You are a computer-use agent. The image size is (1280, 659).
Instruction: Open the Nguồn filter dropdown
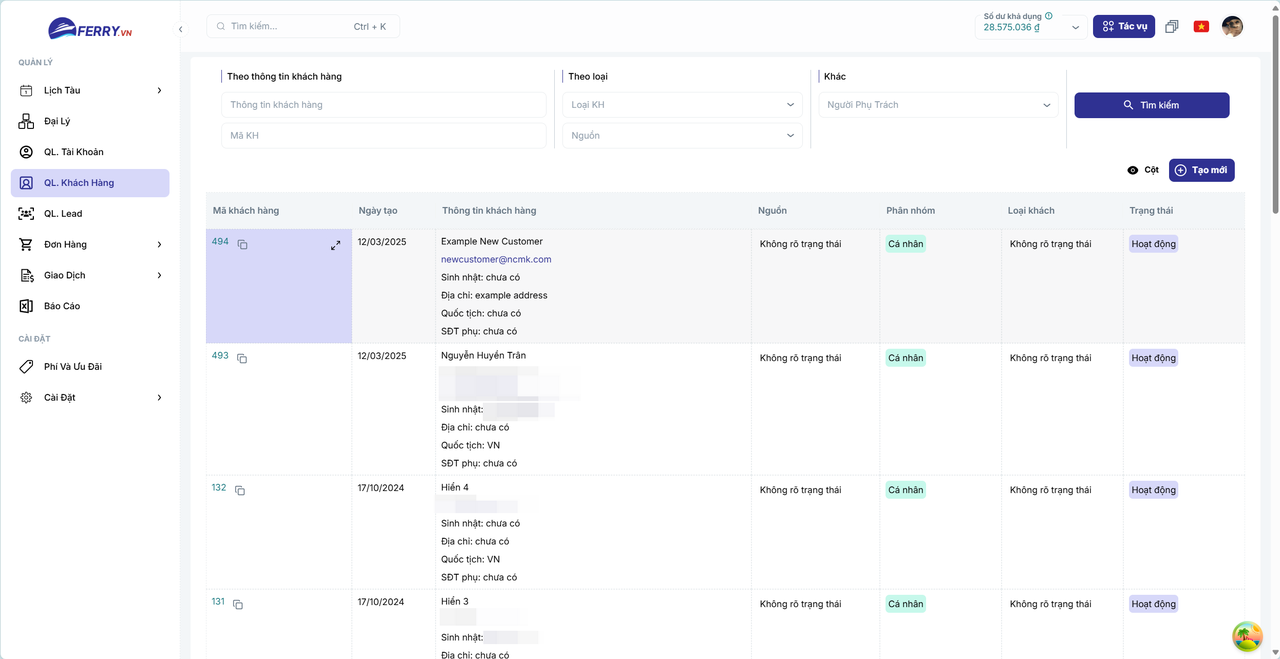pyautogui.click(x=683, y=136)
